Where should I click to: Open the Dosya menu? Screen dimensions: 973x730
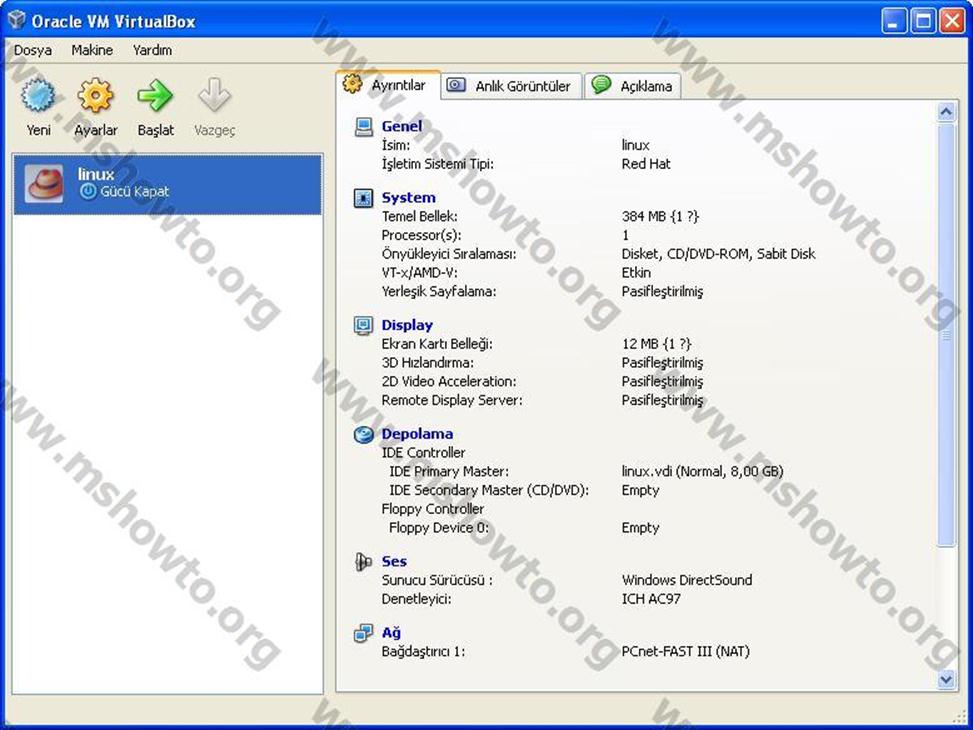tap(33, 50)
